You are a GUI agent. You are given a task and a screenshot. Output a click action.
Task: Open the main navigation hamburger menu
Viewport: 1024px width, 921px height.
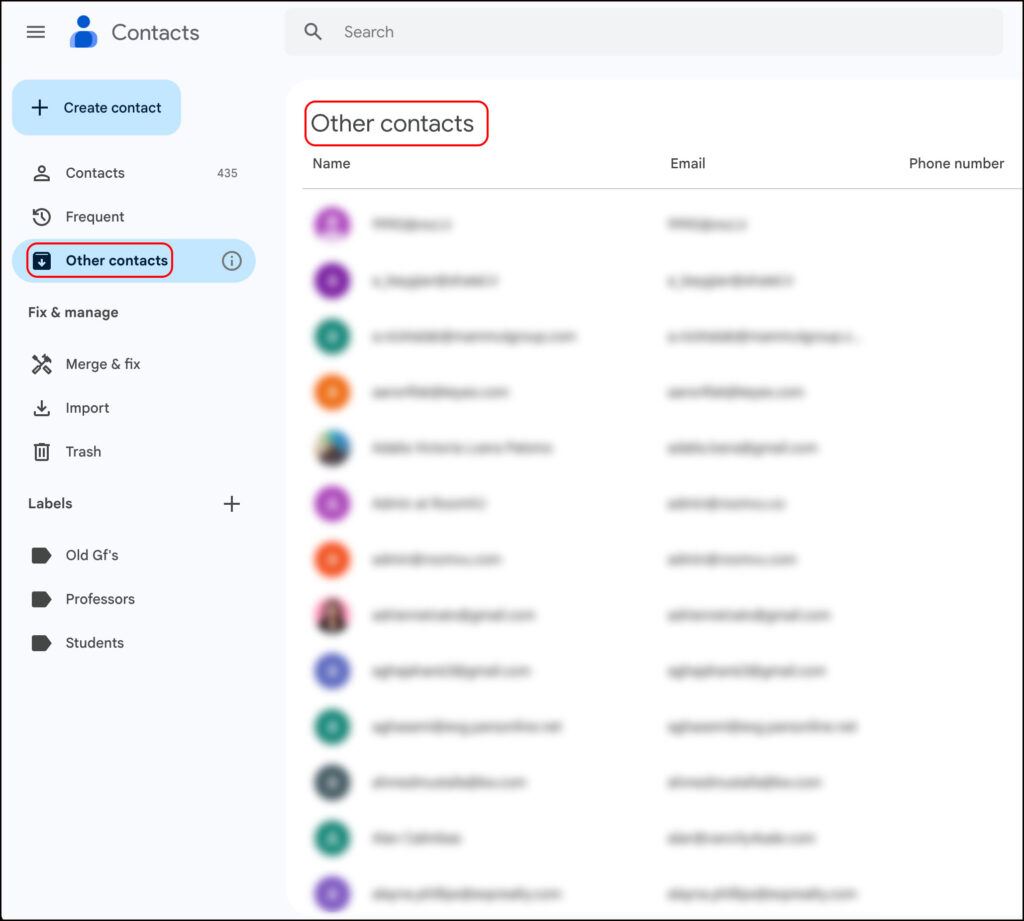click(x=35, y=31)
